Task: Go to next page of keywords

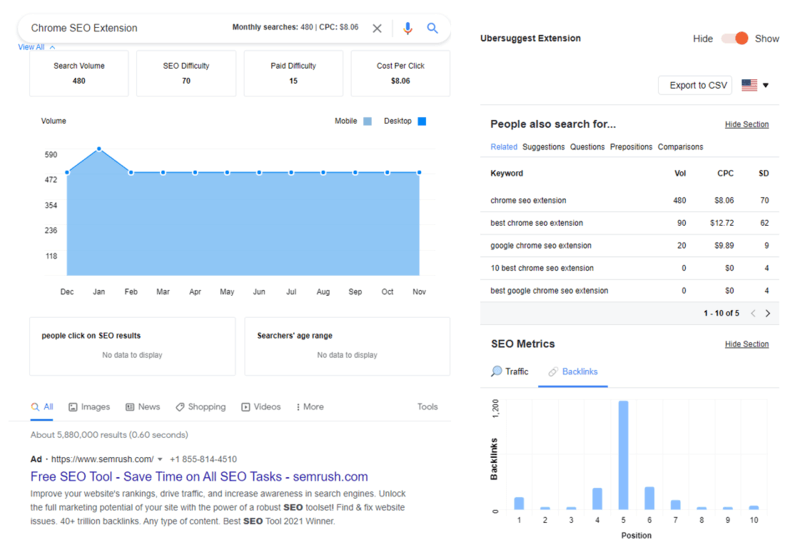Action: click(x=768, y=313)
